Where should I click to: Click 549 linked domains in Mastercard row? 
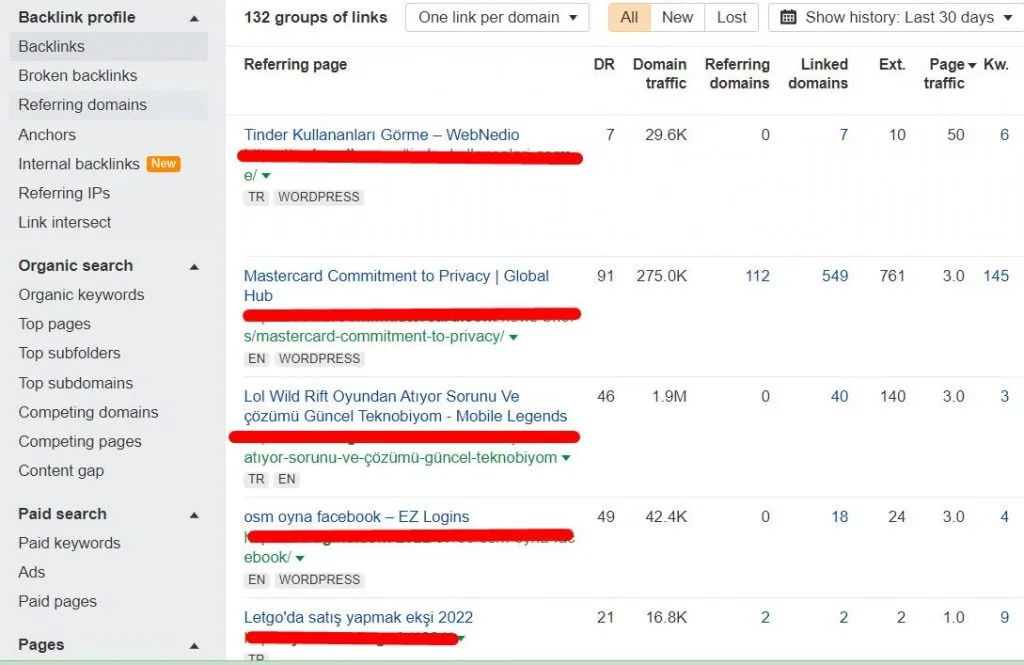[x=835, y=276]
